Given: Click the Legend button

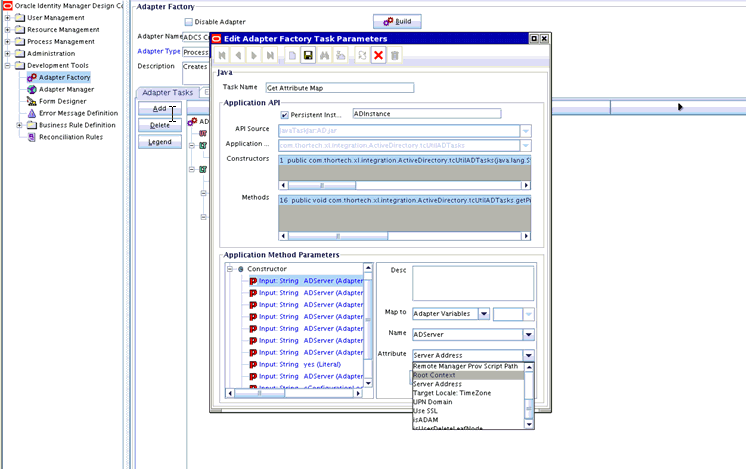Looking at the screenshot, I should point(160,142).
